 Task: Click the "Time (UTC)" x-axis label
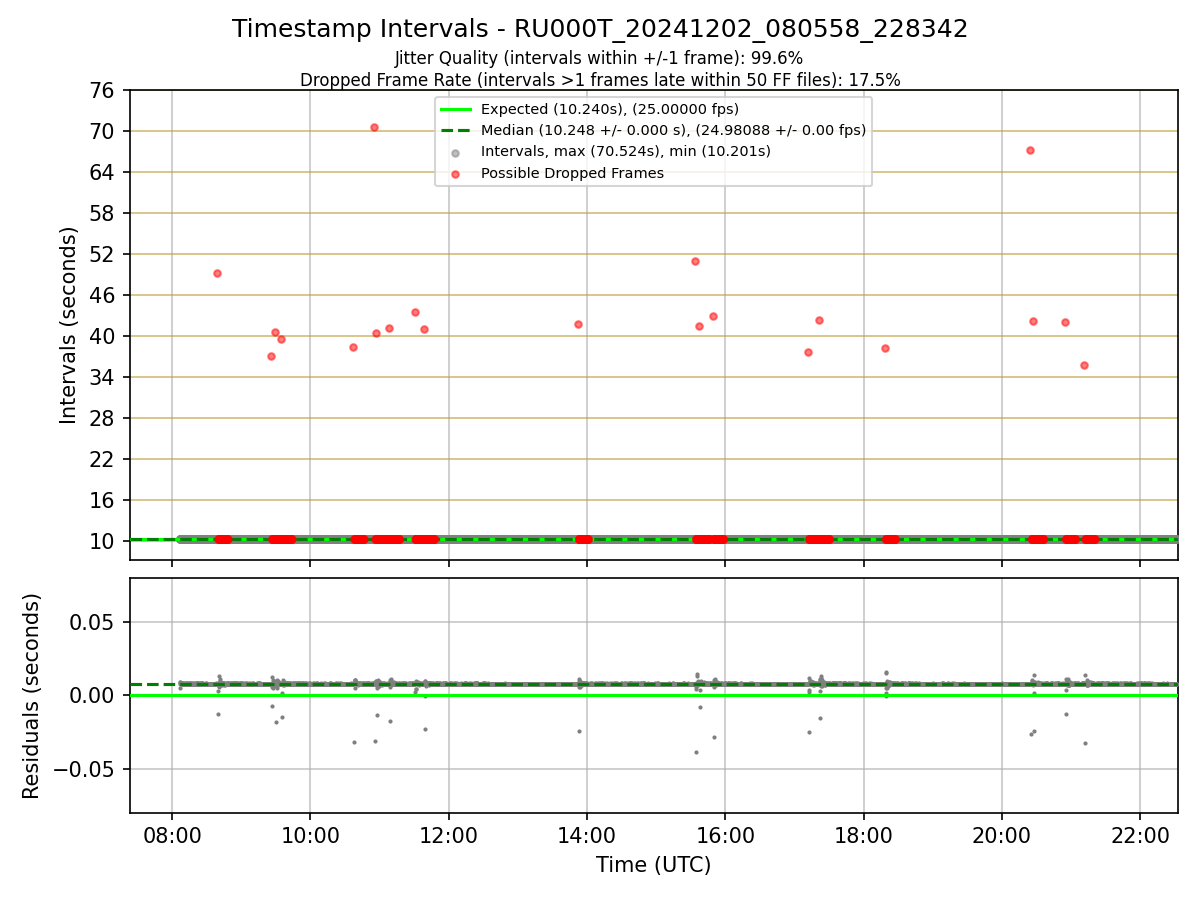(654, 865)
